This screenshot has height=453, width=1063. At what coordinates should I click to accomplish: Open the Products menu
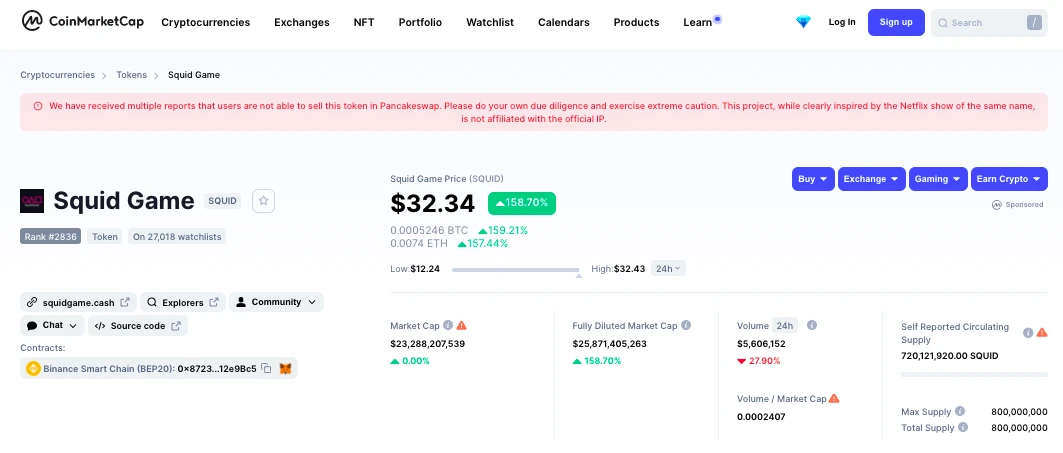(x=636, y=22)
